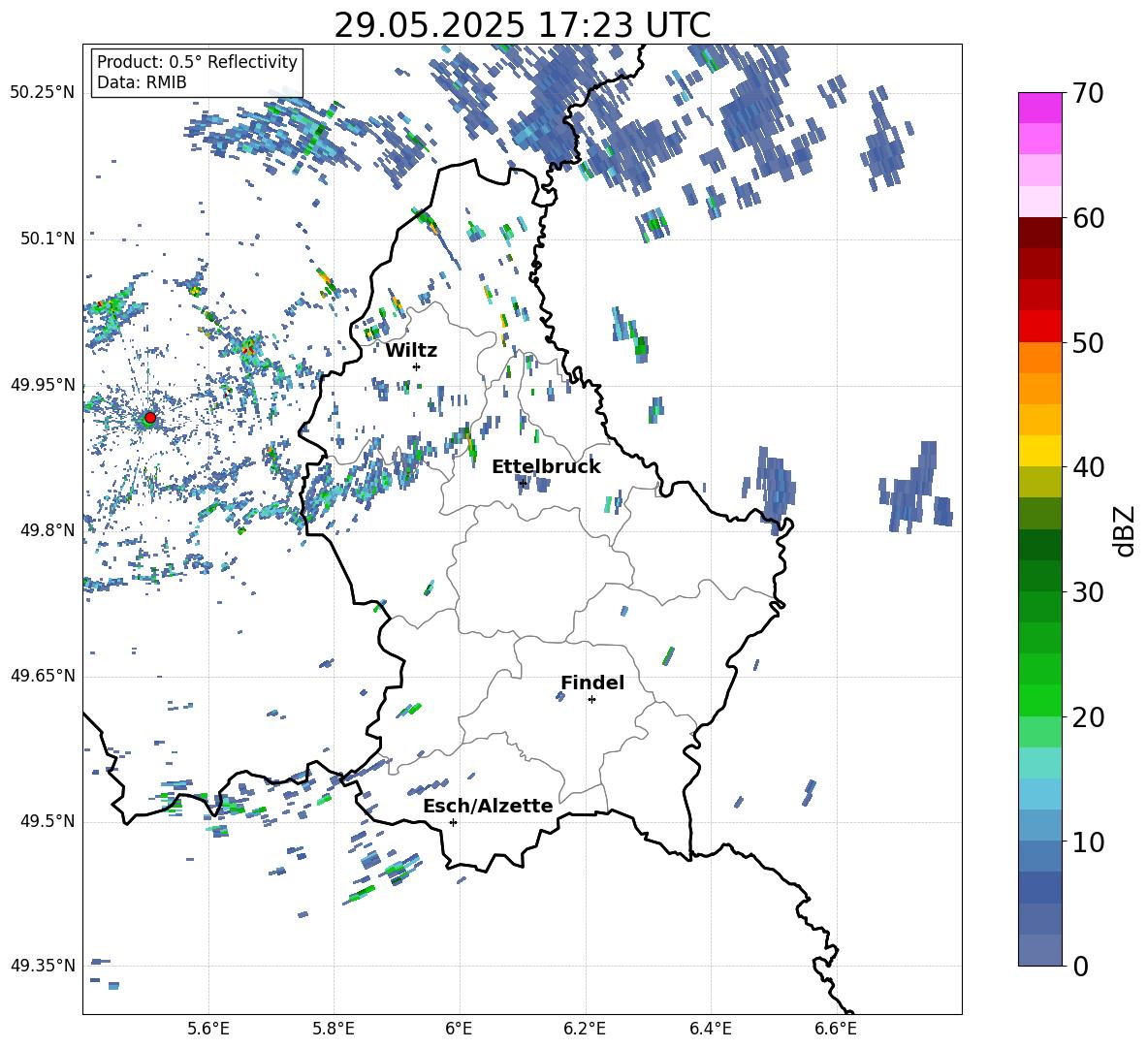Viewport: 1148px width, 1048px height.
Task: Click the 49.35°N latitude label
Action: pyautogui.click(x=43, y=966)
